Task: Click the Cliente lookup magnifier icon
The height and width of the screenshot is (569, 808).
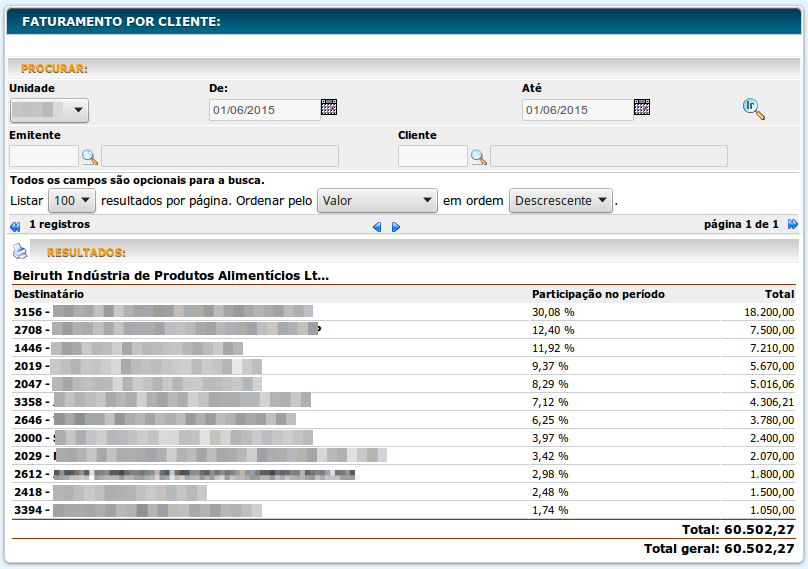Action: [x=479, y=156]
